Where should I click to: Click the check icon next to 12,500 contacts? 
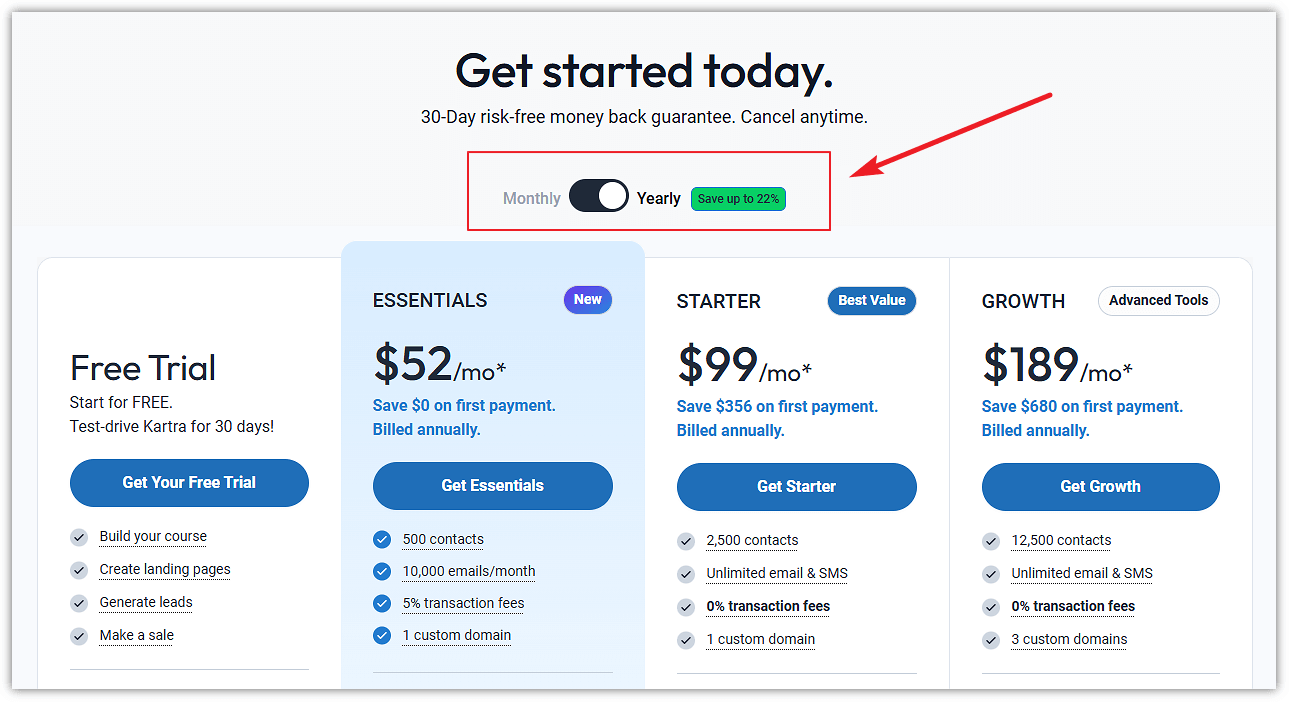(991, 541)
